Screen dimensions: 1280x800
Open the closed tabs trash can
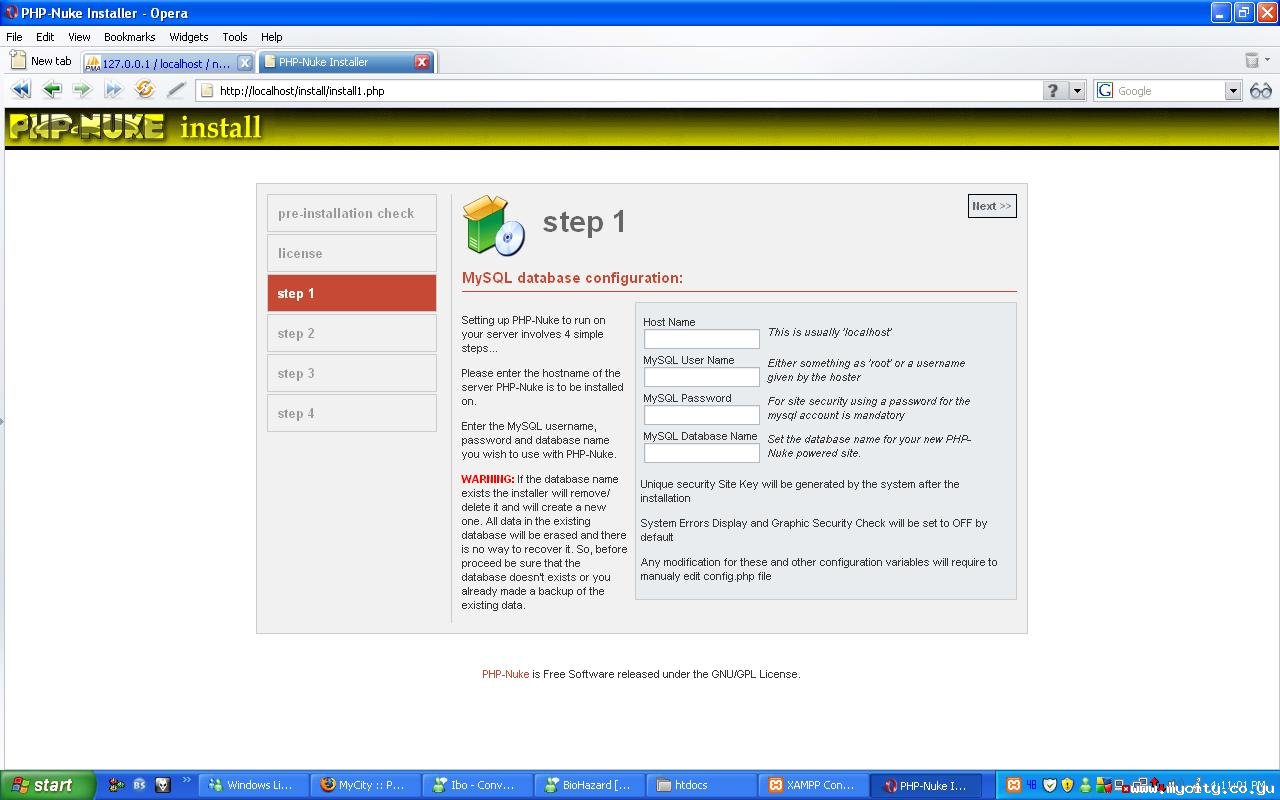click(x=1251, y=61)
